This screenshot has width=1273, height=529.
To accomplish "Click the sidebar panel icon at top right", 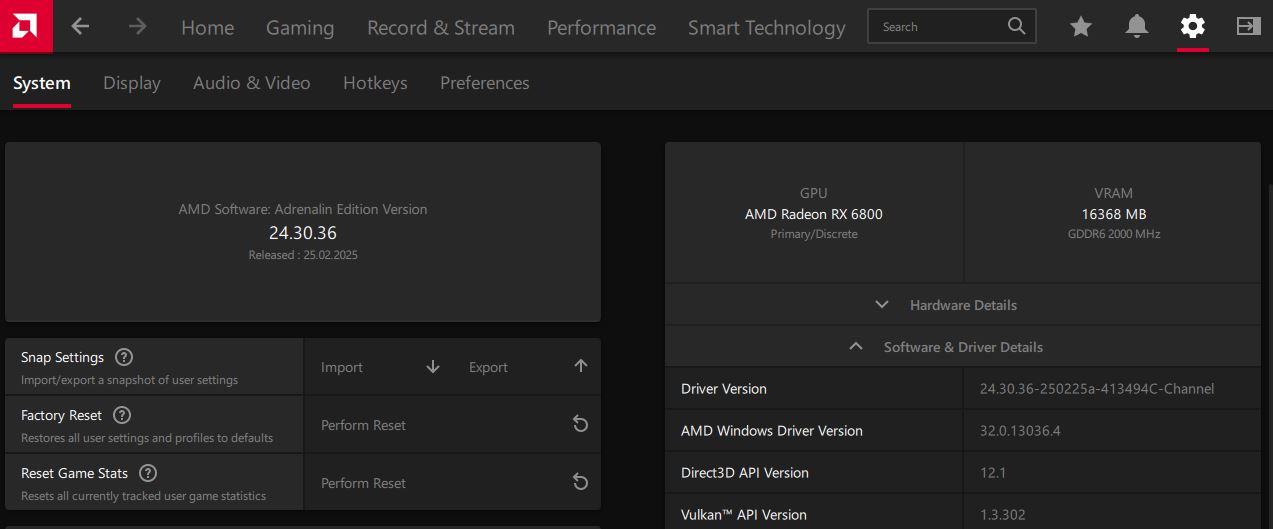I will (1248, 27).
